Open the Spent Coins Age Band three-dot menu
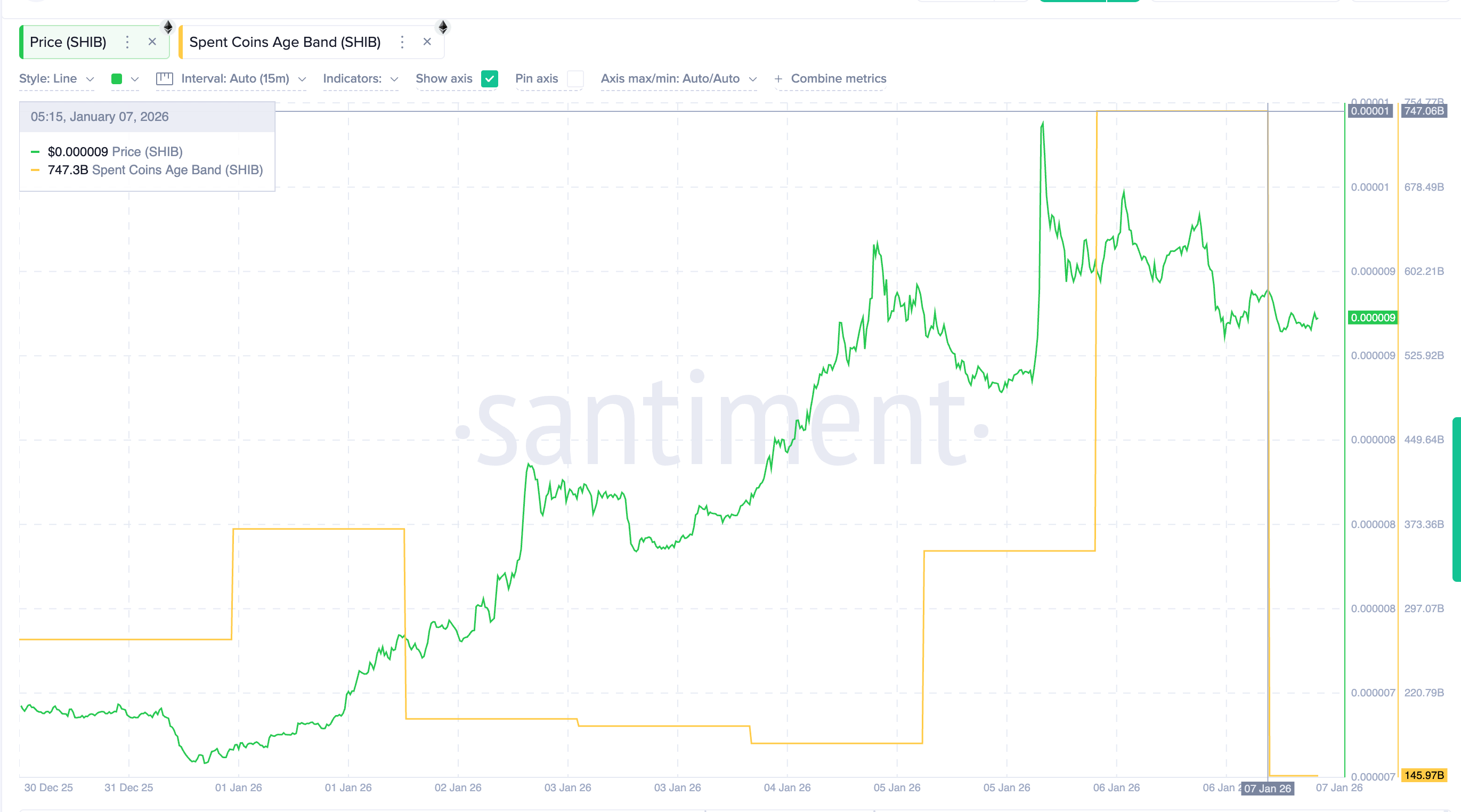The width and height of the screenshot is (1461, 812). (402, 42)
